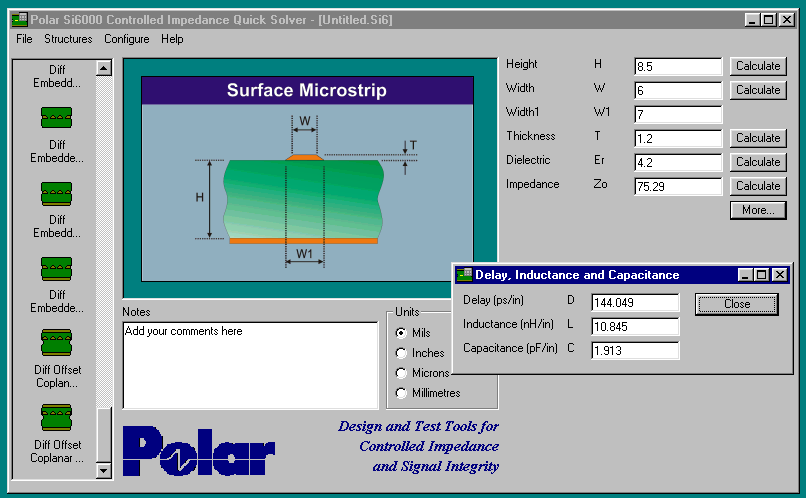This screenshot has height=498, width=806.
Task: Select the Diff Offset Coplanar ... structure icon
Action: [x=57, y=417]
